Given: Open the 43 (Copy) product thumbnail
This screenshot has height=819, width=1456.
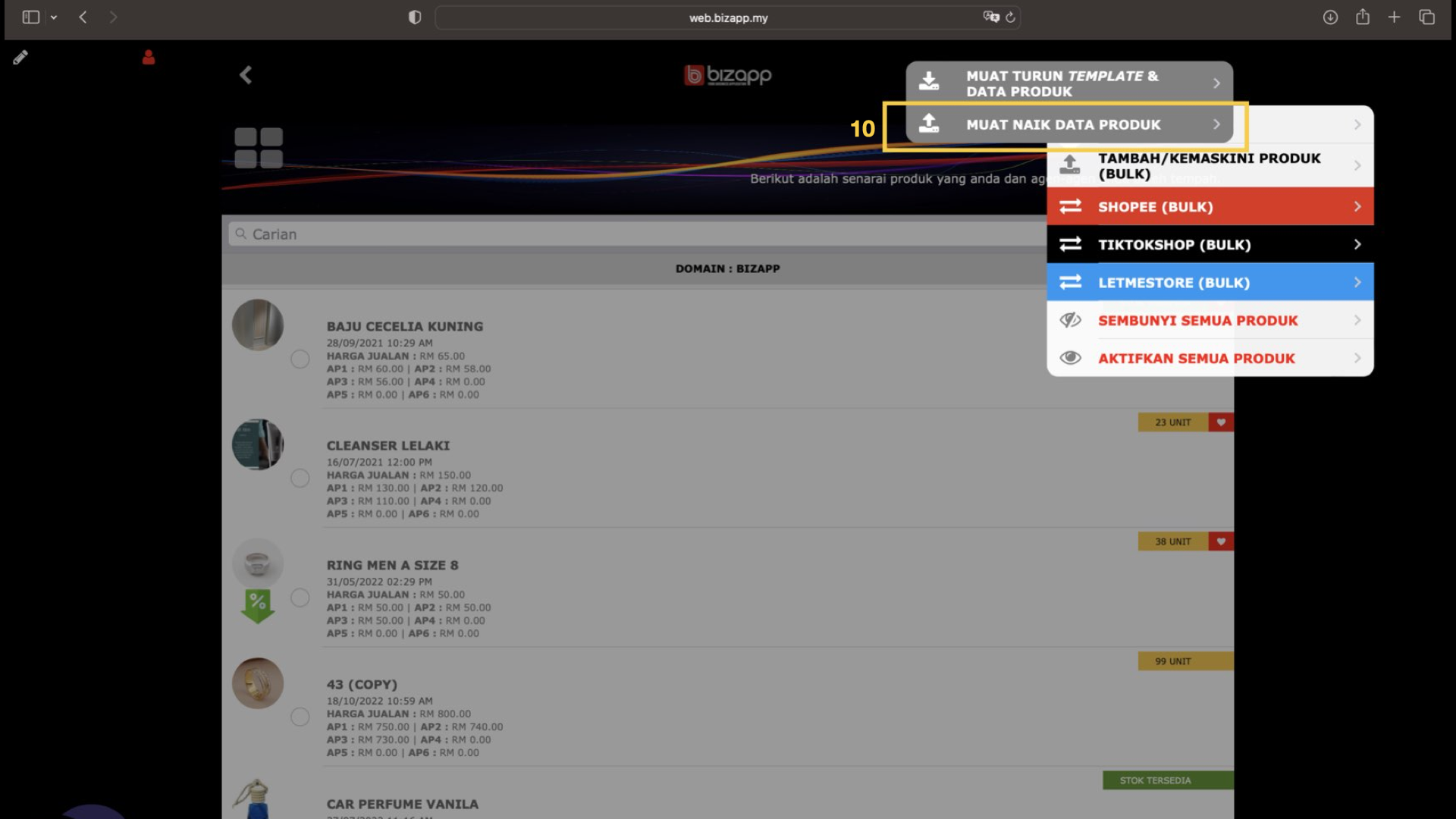Looking at the screenshot, I should point(258,683).
